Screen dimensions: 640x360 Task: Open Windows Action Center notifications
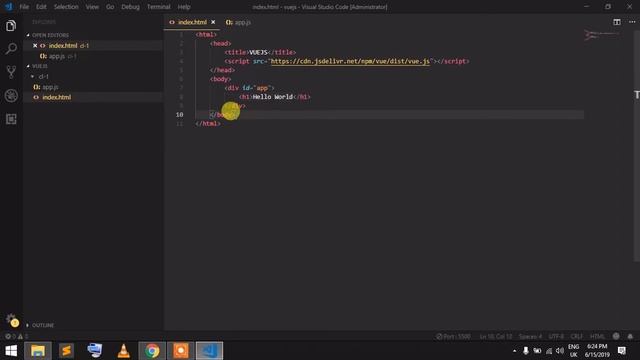coord(622,351)
